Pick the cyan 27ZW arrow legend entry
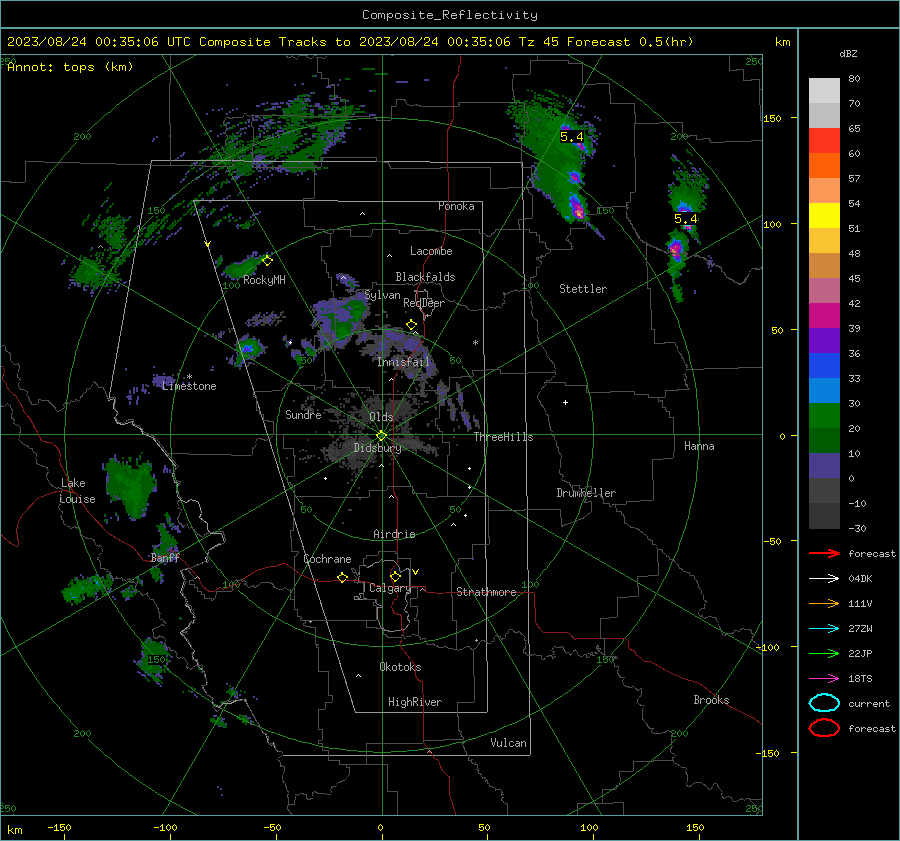Image resolution: width=900 pixels, height=841 pixels. (x=824, y=629)
